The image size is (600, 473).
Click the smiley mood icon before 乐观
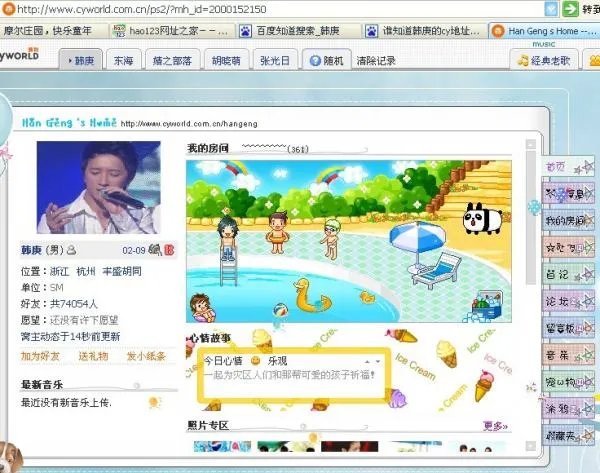255,360
